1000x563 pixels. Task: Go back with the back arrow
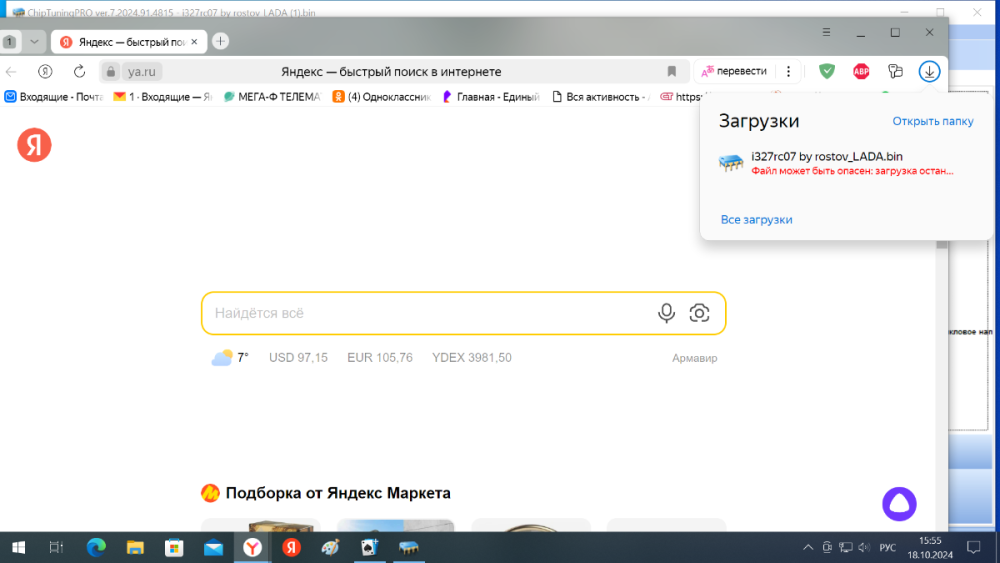(11, 71)
